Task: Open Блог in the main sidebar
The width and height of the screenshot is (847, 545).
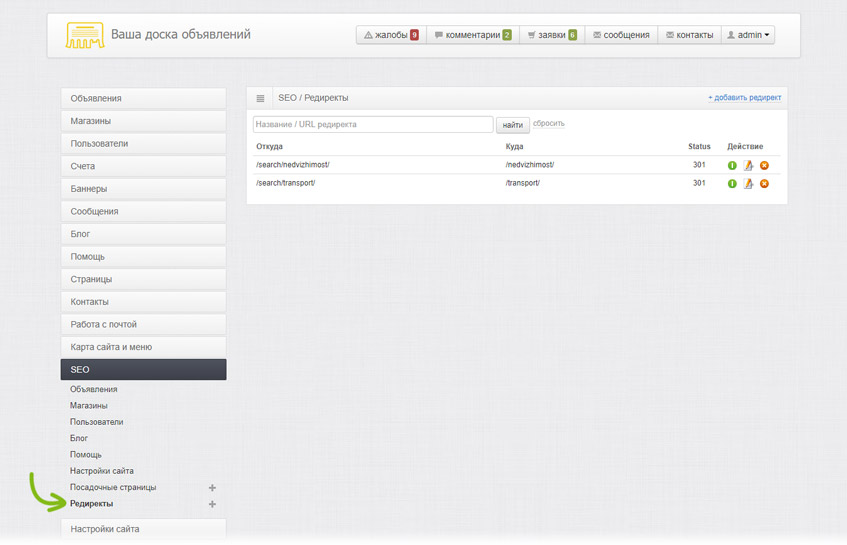Action: (143, 234)
